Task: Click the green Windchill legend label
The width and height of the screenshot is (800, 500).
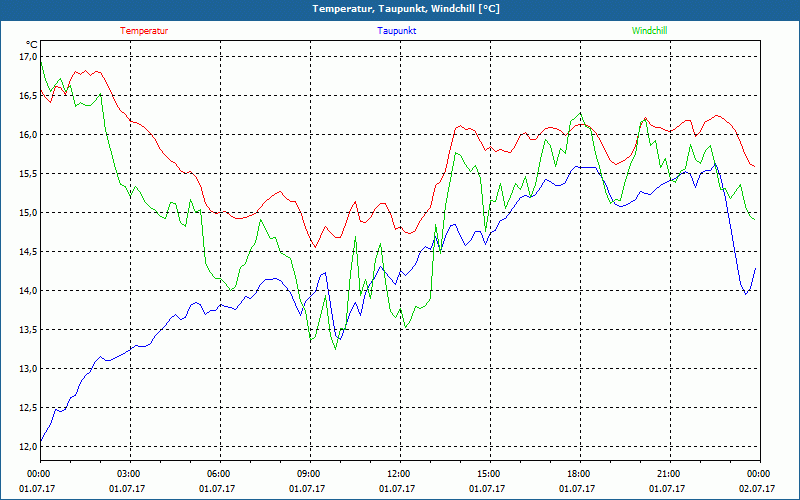Action: 649,31
